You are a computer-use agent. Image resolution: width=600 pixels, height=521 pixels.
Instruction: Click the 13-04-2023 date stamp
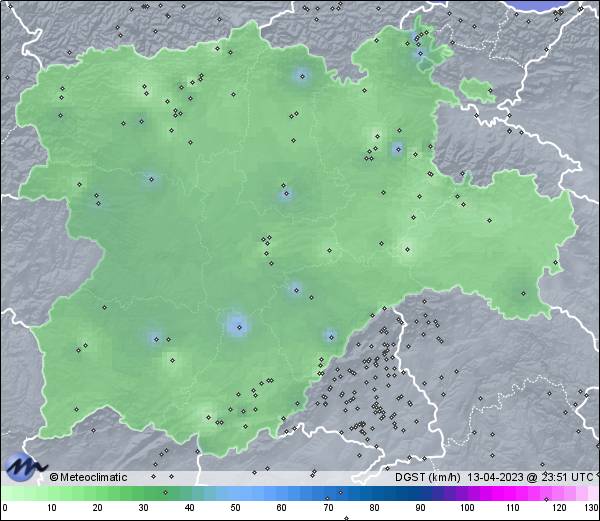point(496,477)
